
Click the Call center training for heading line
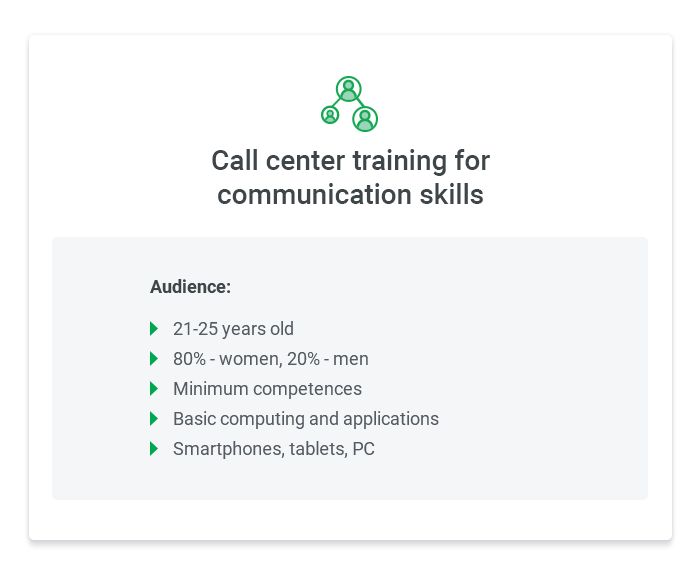click(x=350, y=161)
